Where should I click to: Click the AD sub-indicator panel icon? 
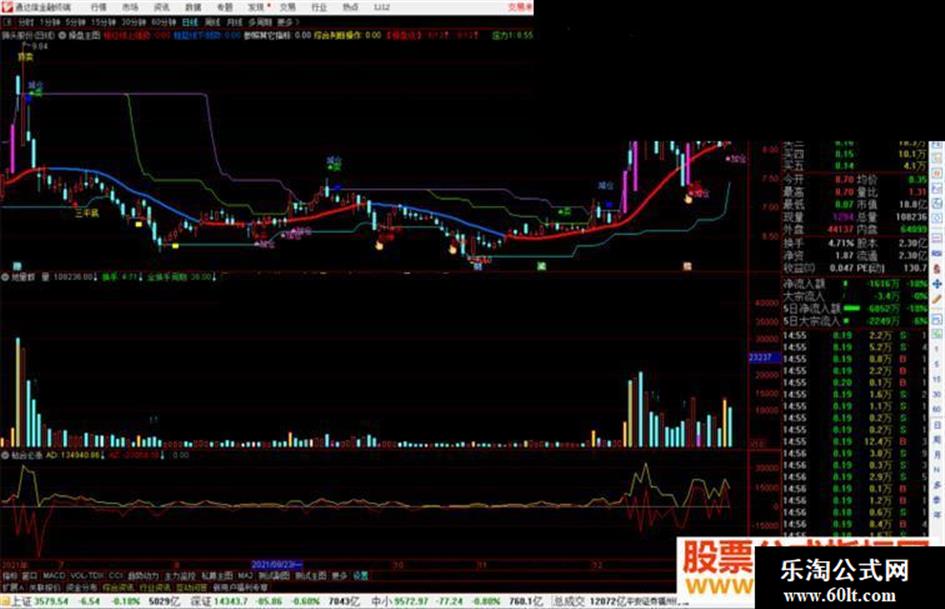5,455
